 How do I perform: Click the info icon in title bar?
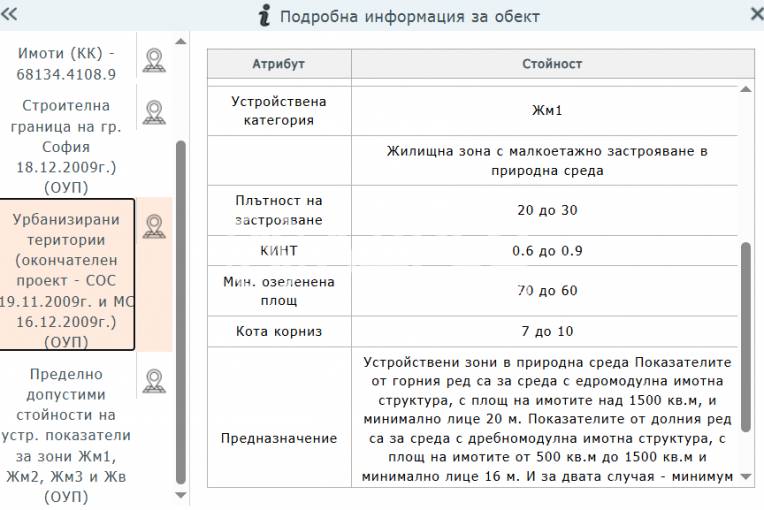coord(264,15)
